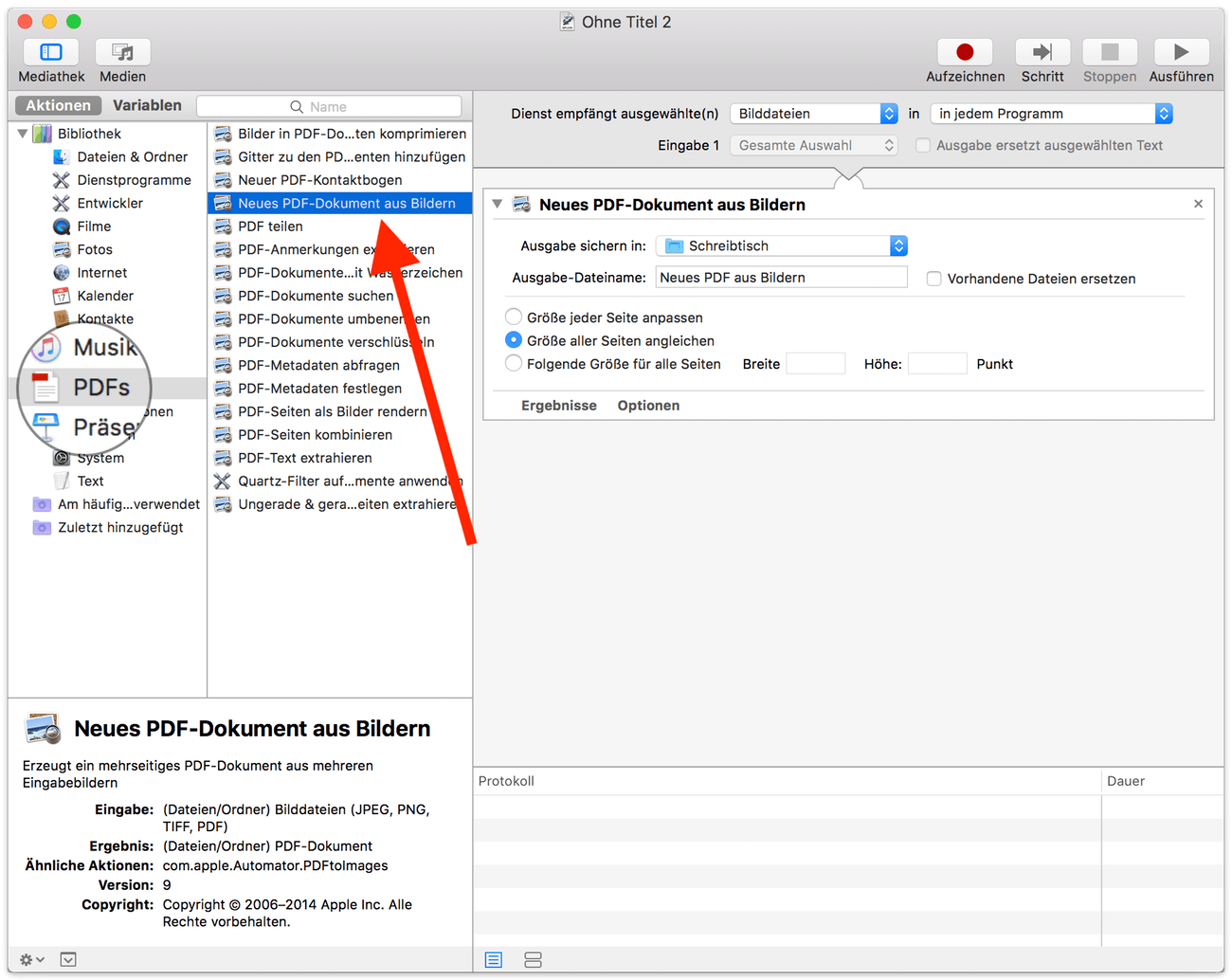Open the Schreibtisch save location dropdown
Viewport: 1232px width, 980px height.
(782, 245)
